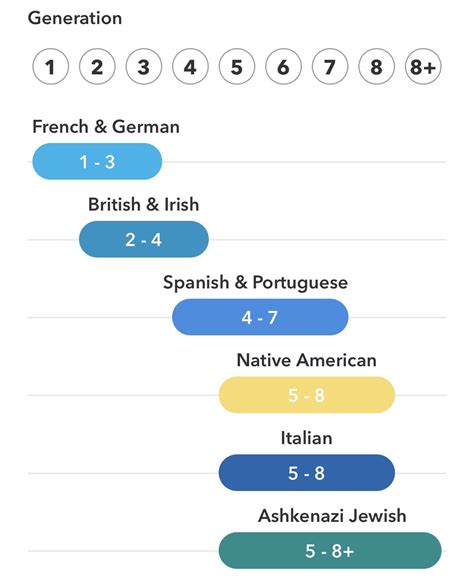Click the French & German label

[x=106, y=126]
